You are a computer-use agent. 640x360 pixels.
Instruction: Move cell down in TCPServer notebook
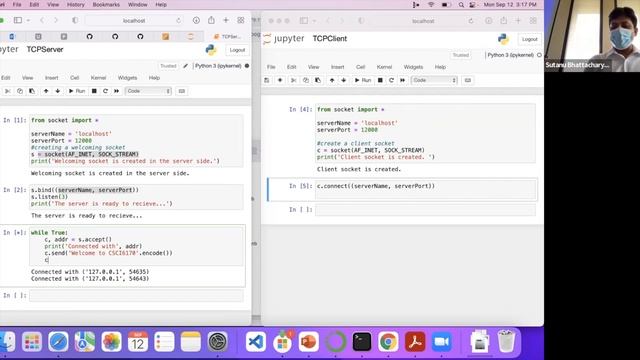coord(58,91)
